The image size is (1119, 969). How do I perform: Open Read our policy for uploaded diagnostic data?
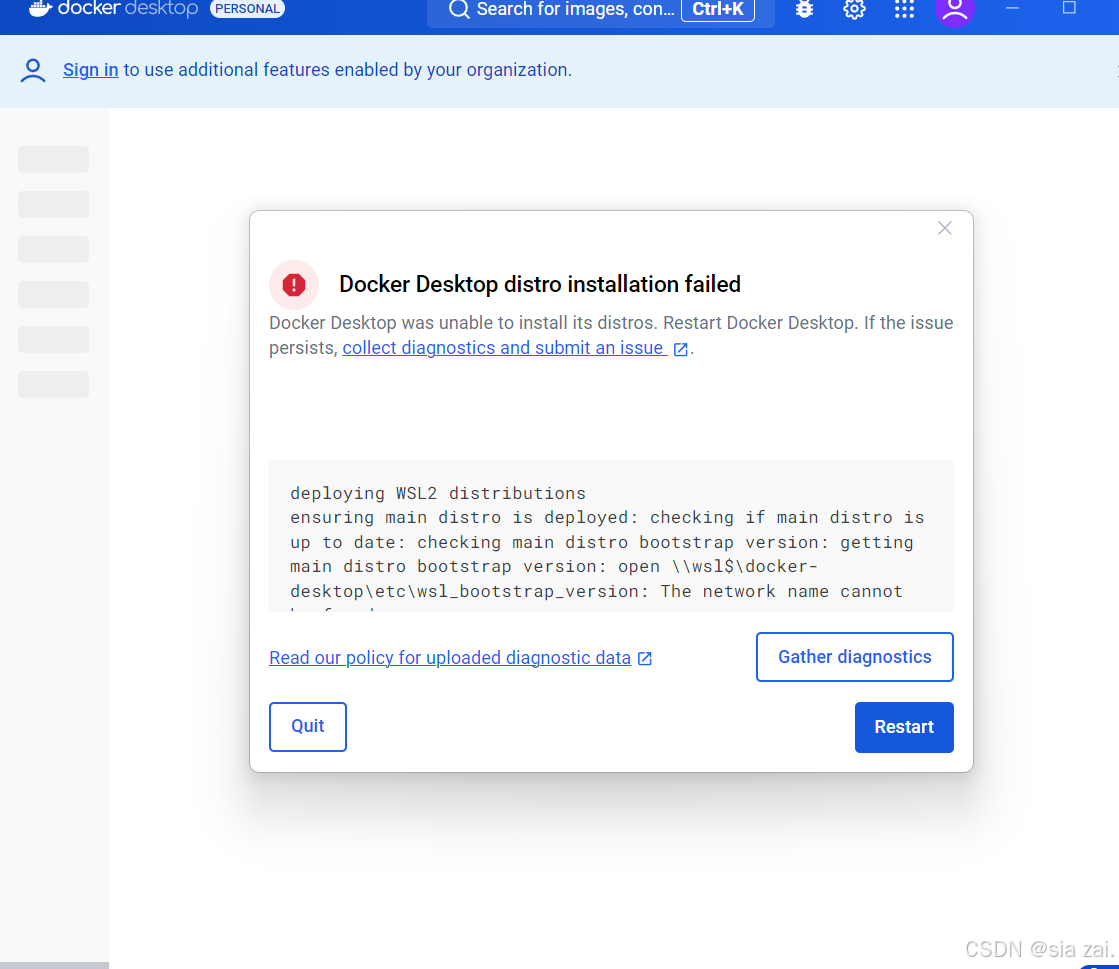450,657
